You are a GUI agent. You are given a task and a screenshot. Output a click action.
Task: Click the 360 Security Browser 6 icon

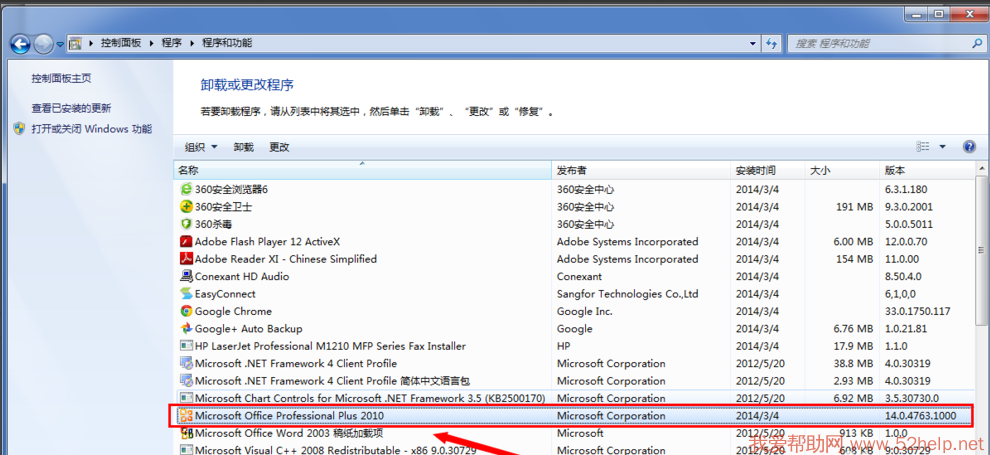click(186, 189)
